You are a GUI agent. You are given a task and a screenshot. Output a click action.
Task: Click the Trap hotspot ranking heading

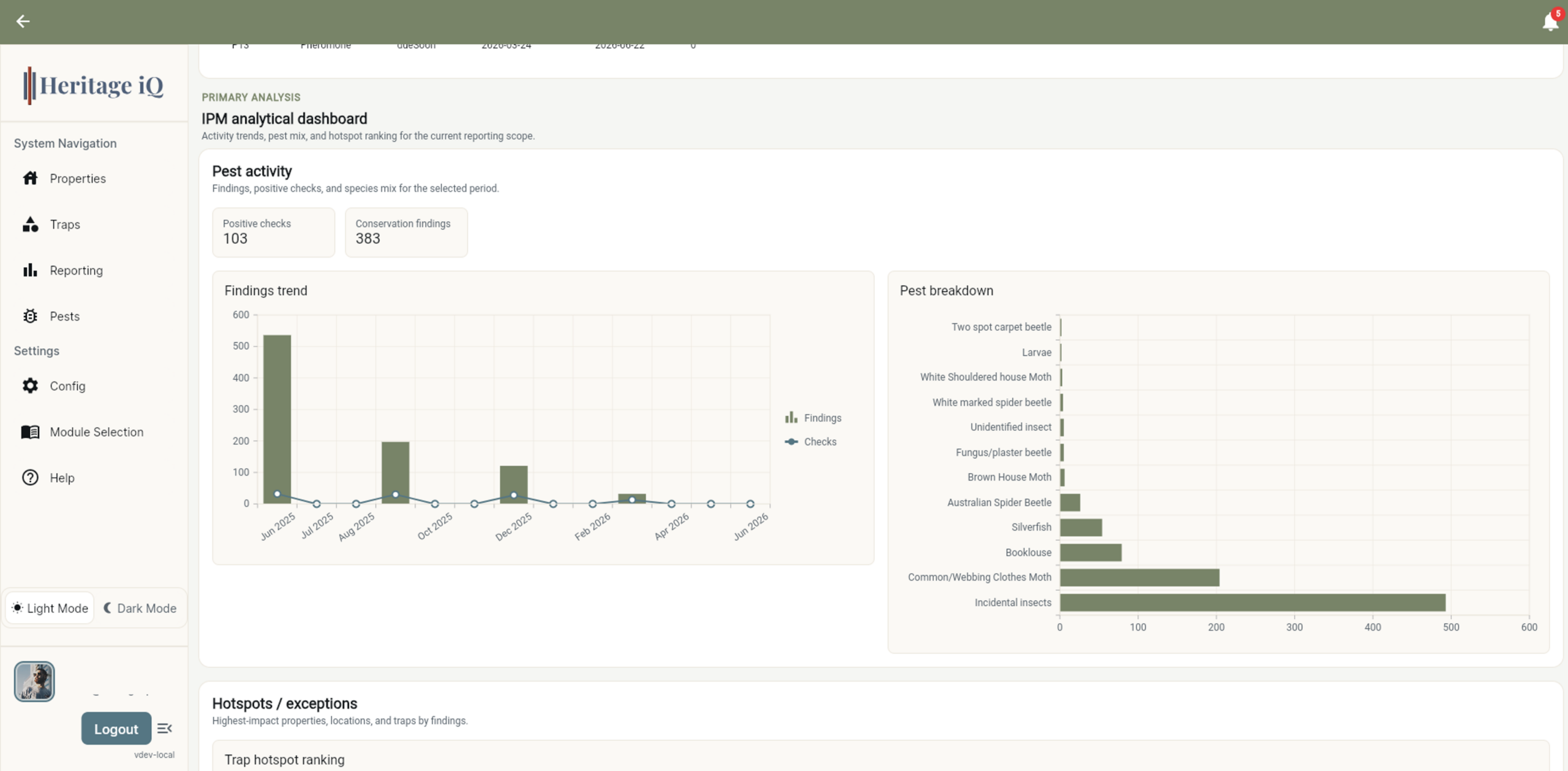point(284,760)
